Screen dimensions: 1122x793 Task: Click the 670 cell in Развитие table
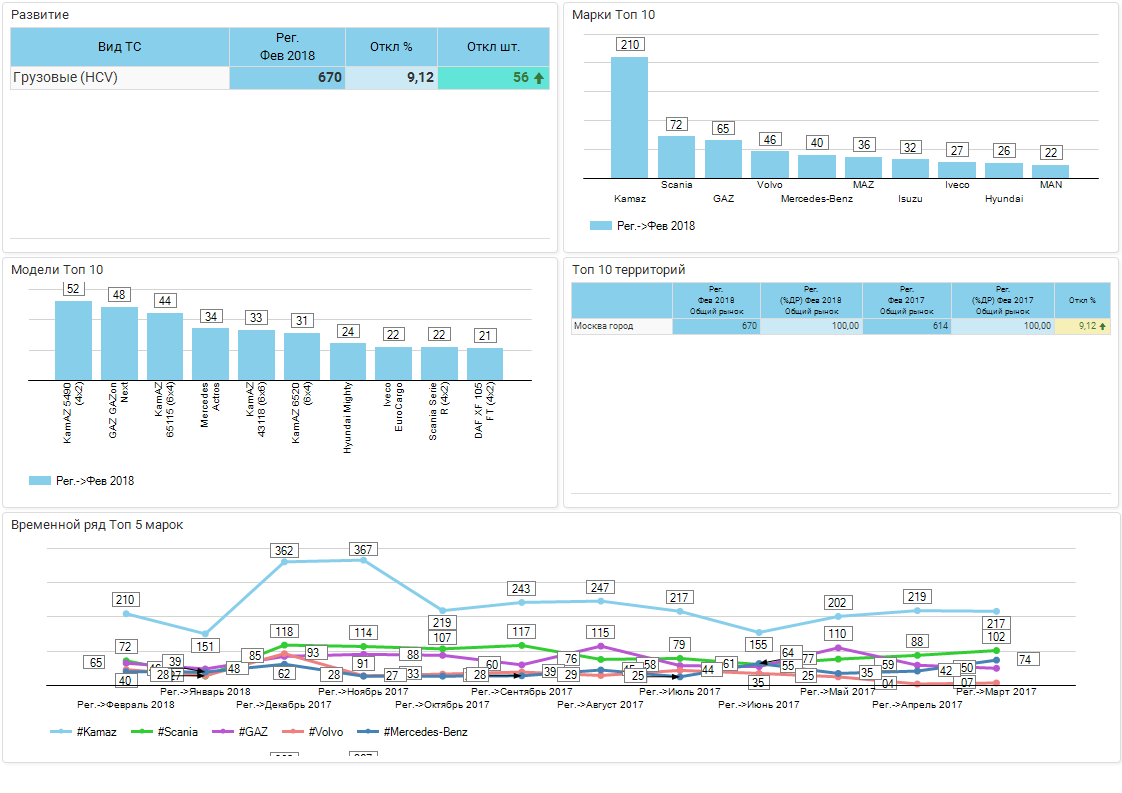coord(287,78)
